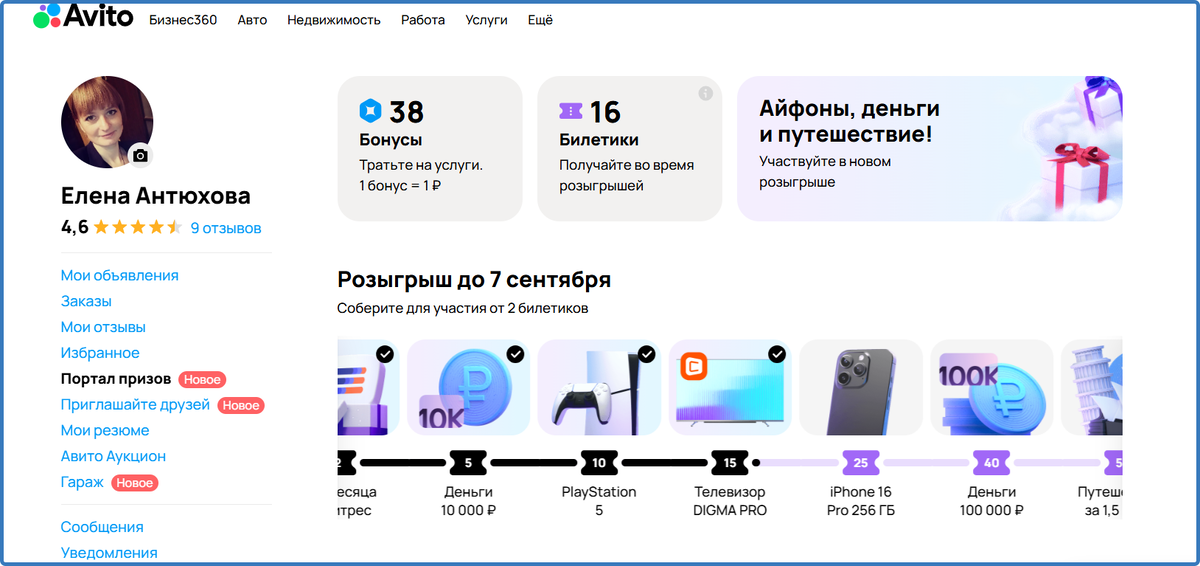Expand the Ещё menu in navigation

(540, 20)
